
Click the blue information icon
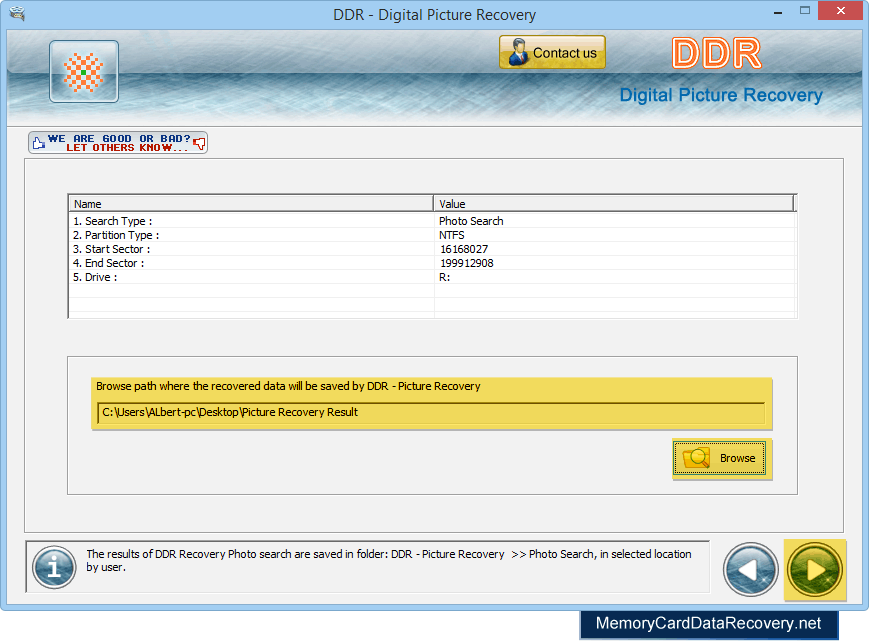(54, 567)
